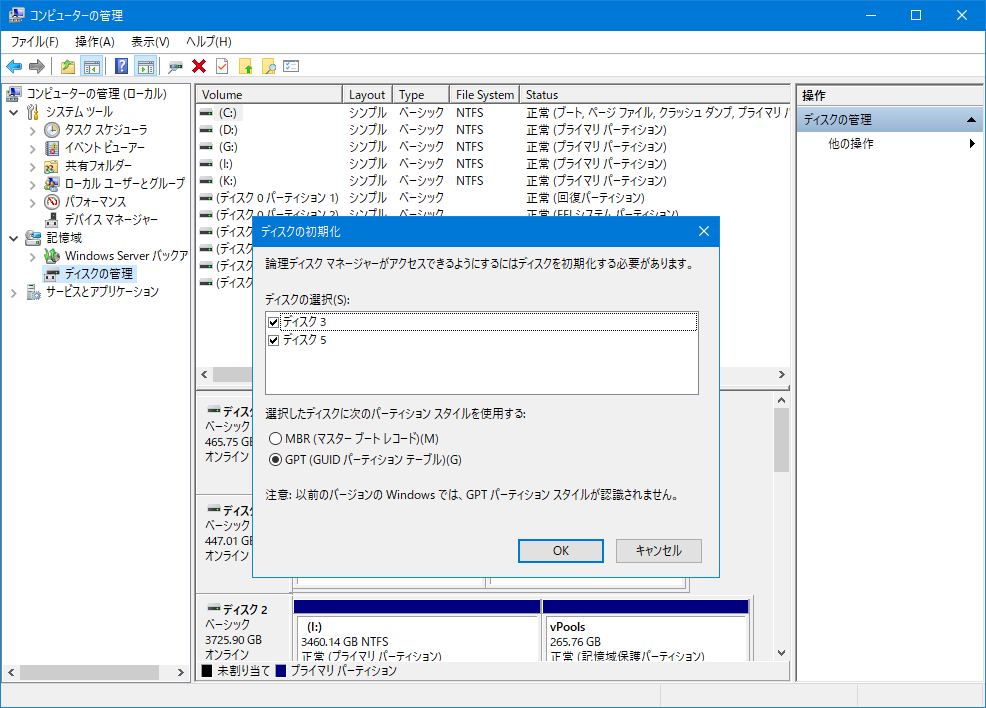Open the 表示(V) menu
The width and height of the screenshot is (986, 708).
(150, 41)
